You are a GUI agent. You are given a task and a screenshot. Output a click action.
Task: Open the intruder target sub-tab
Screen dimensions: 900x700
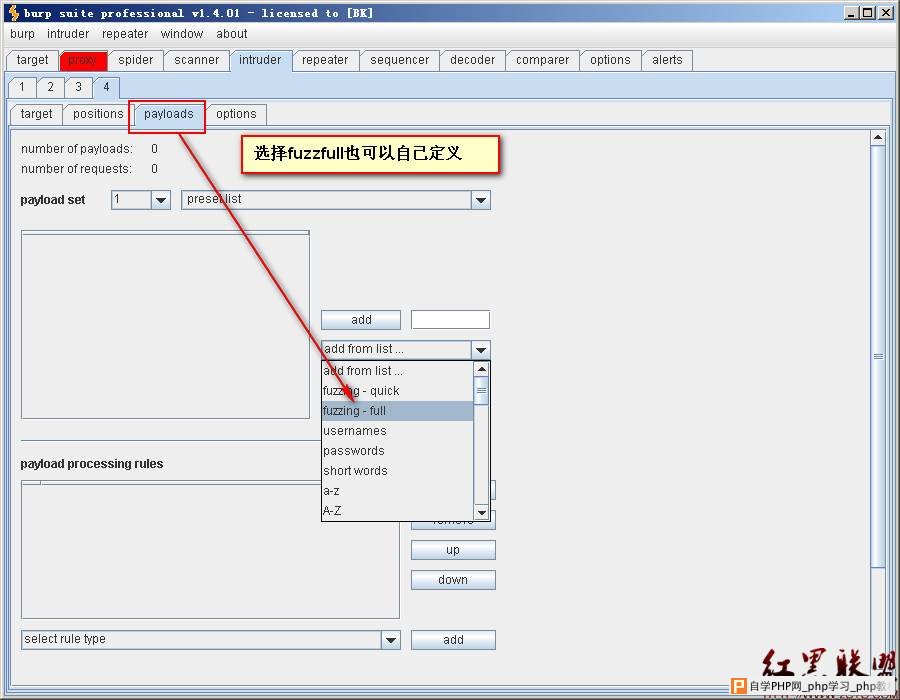(36, 114)
